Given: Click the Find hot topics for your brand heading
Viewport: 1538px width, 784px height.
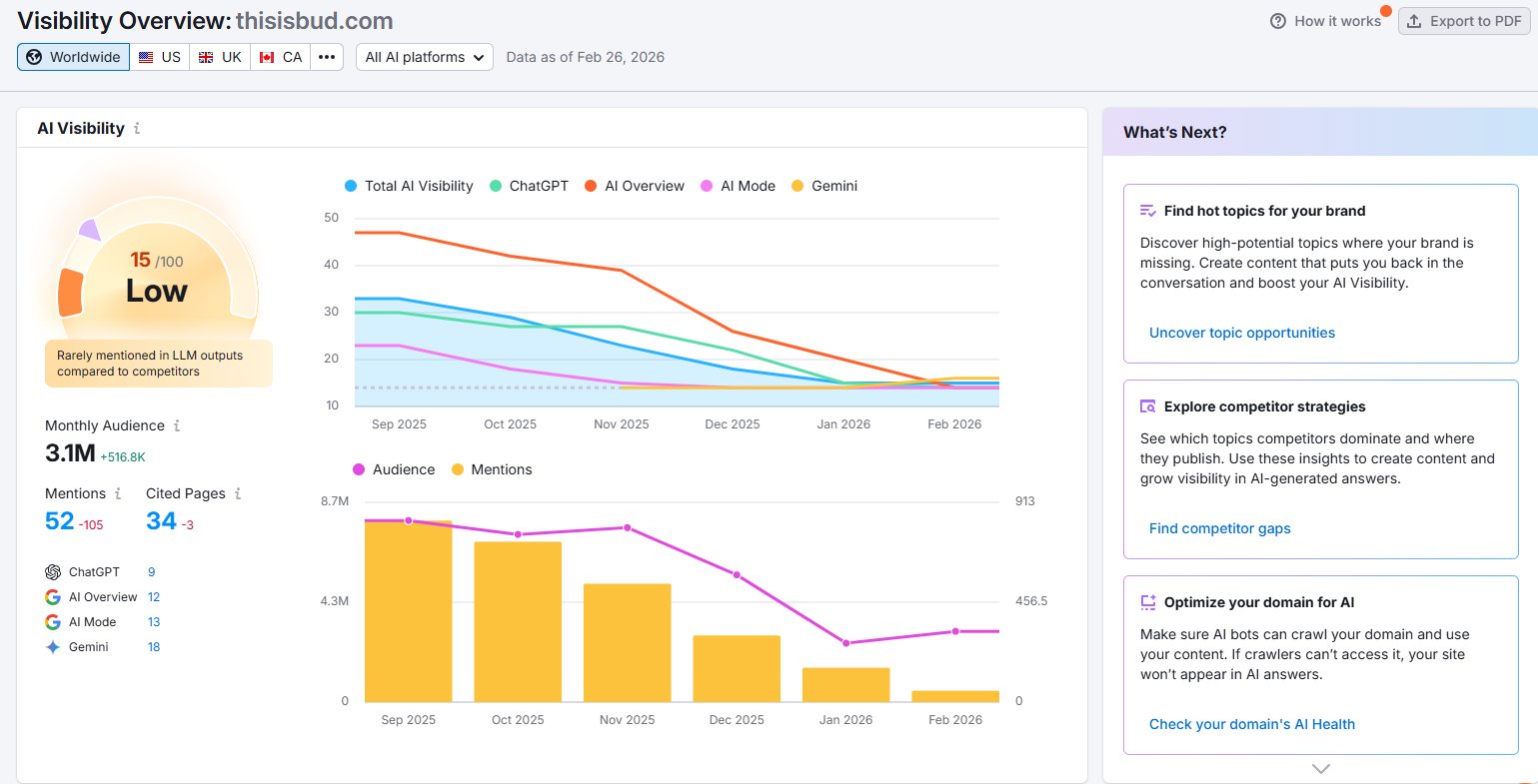Looking at the screenshot, I should click(x=1264, y=211).
